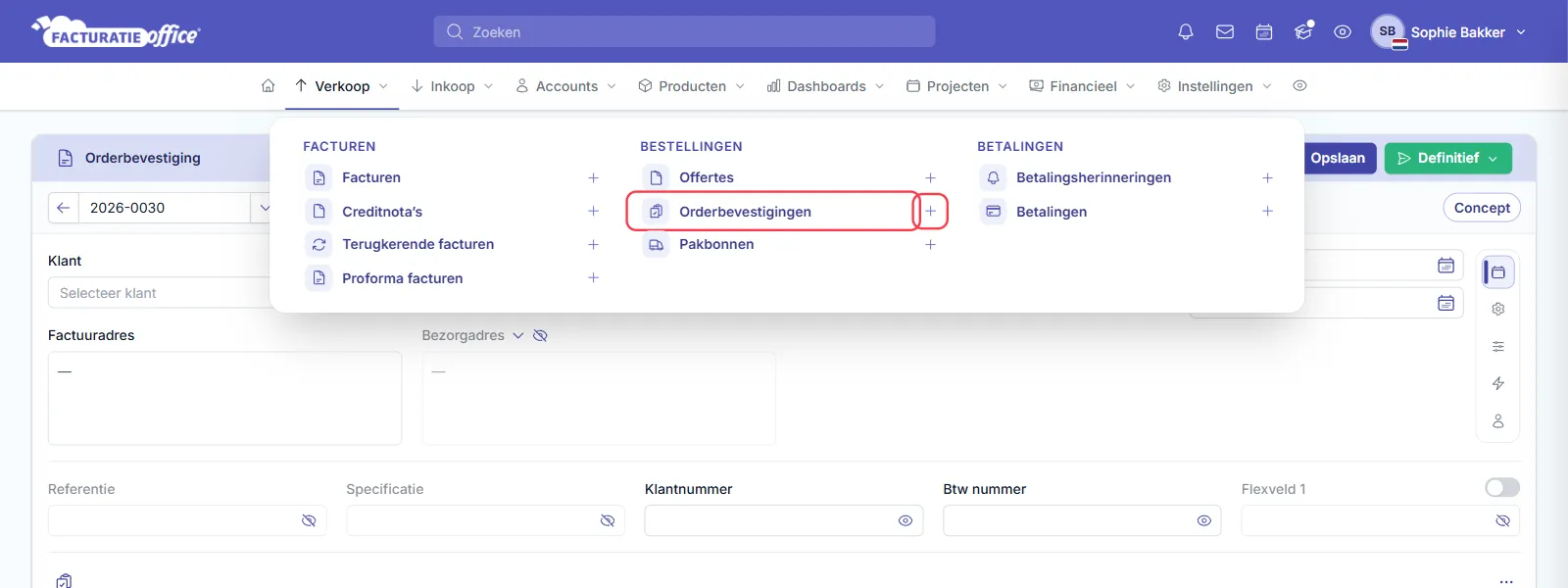Screen dimensions: 1568x588
Task: Open Betalingsherinneringen menu entry
Action: [x=1094, y=178]
